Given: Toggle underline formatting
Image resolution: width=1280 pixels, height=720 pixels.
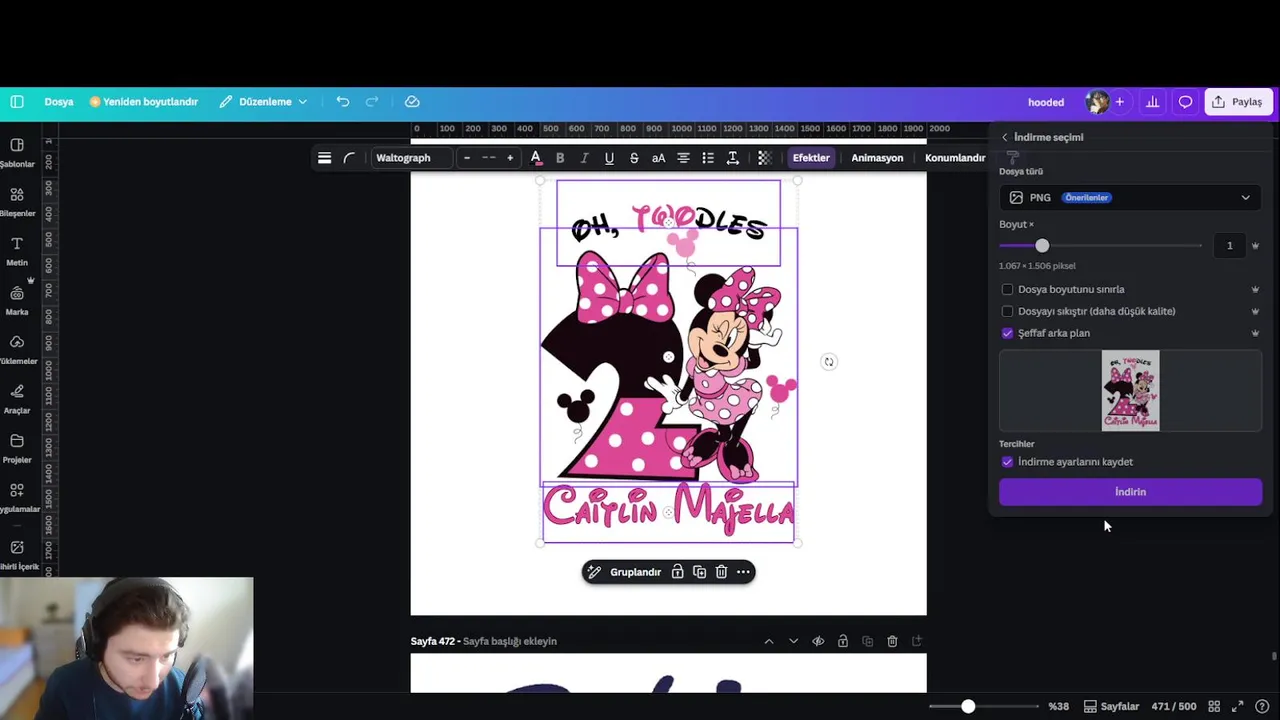Looking at the screenshot, I should tap(609, 158).
